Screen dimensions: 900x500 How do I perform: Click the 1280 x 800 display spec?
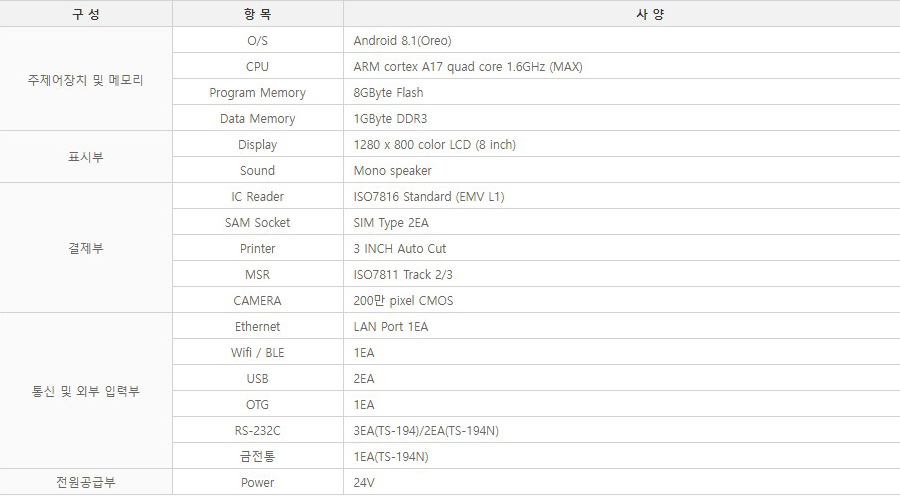[x=435, y=145]
